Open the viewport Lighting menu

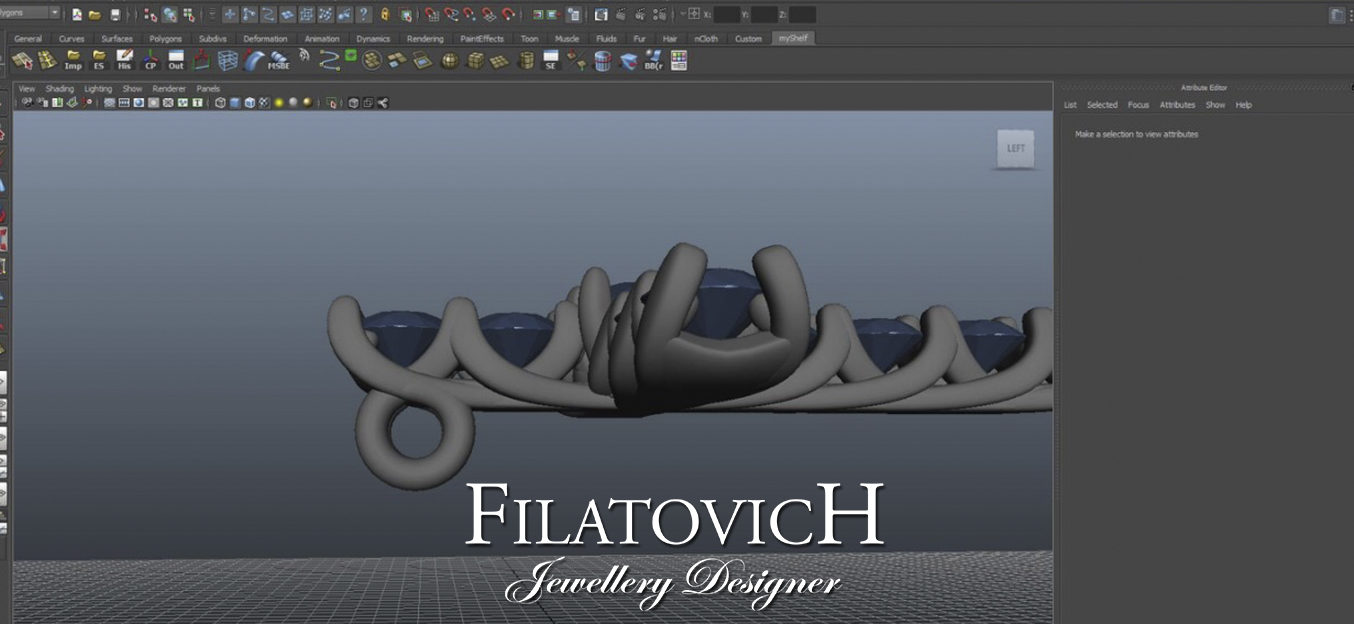[98, 88]
